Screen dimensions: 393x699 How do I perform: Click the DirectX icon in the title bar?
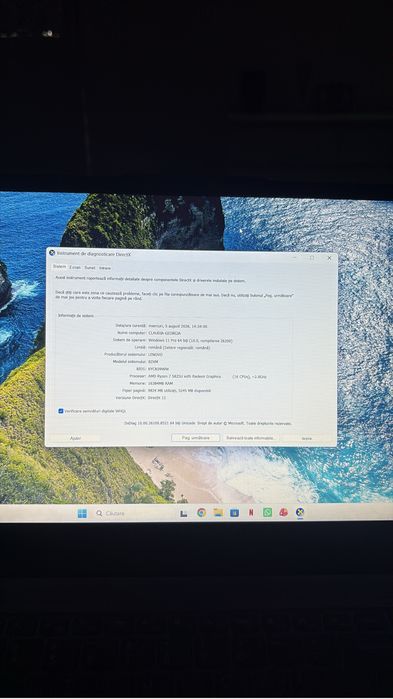(52, 253)
